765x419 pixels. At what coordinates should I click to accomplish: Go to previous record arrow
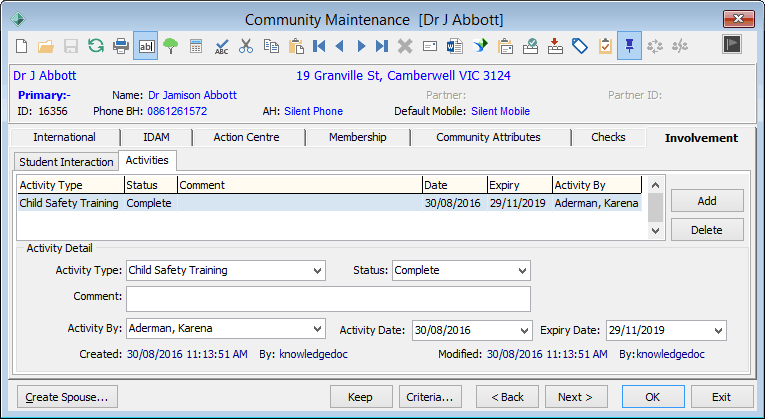pyautogui.click(x=340, y=46)
